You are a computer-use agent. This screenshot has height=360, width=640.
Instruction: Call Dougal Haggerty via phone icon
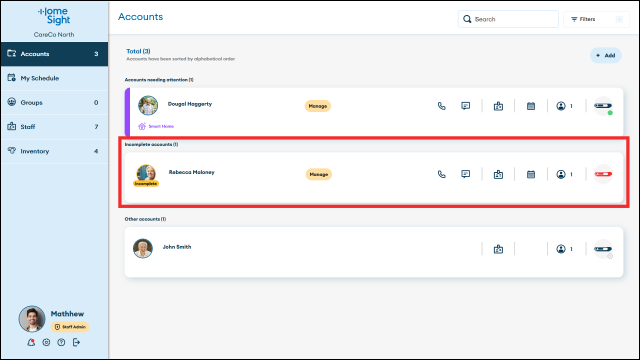pyautogui.click(x=442, y=106)
